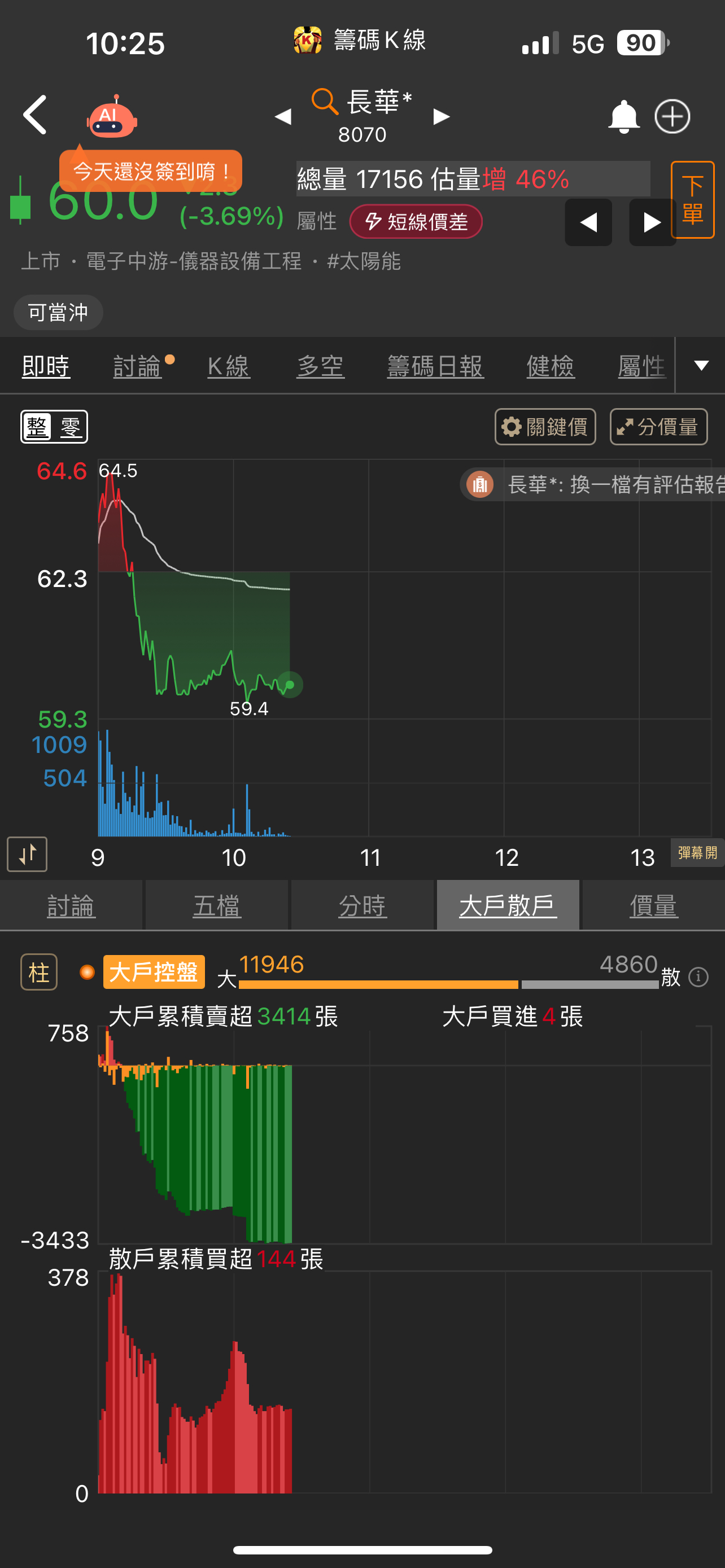Open 分價量 expanded view
This screenshot has height=1568, width=725.
[x=658, y=427]
